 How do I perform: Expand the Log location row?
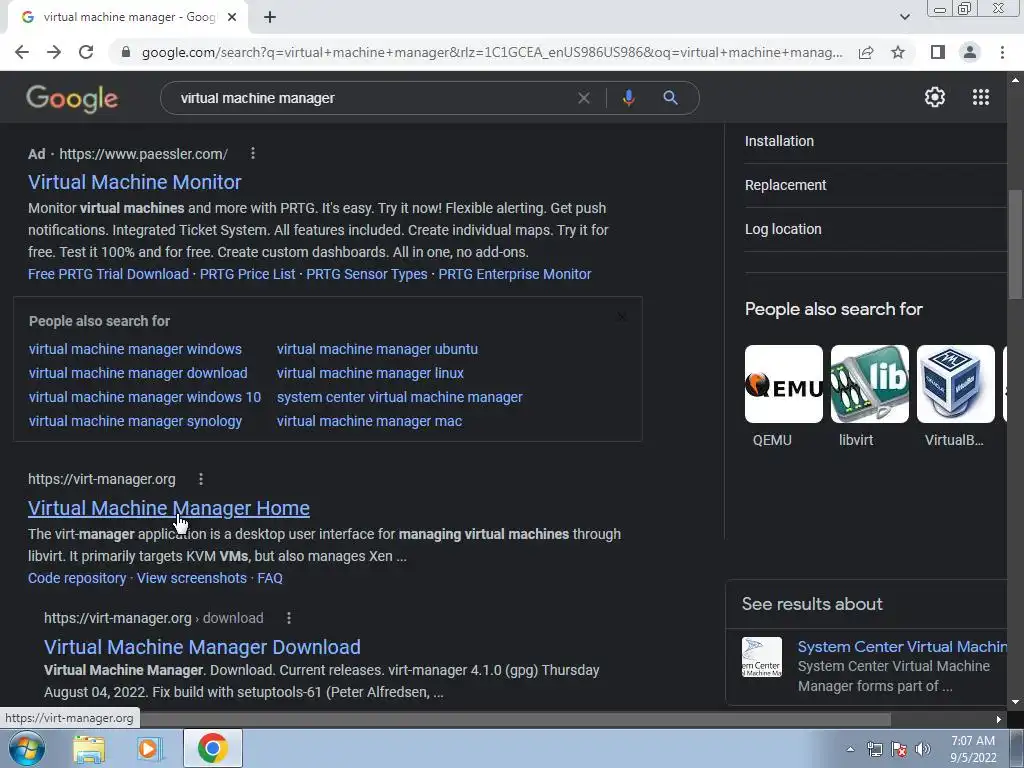[x=875, y=229]
